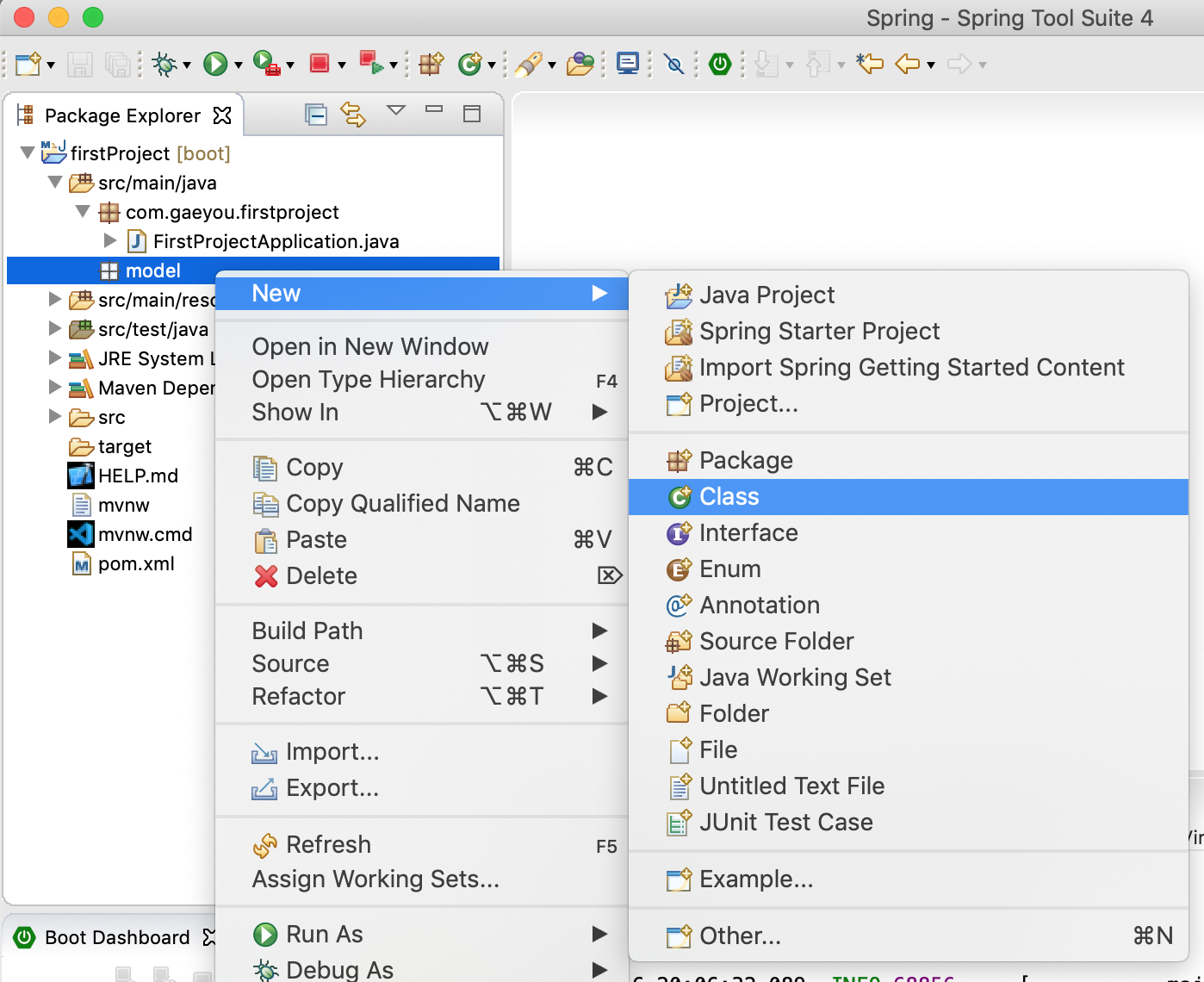
Task: Choose Open Type Hierarchy
Action: tap(422, 380)
